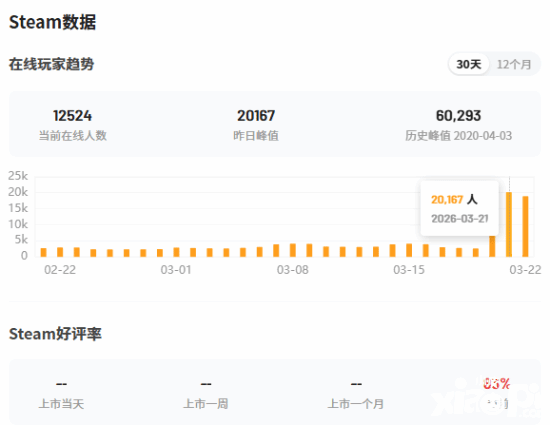Viewport: 550px width, 425px height.
Task: Click the 12524 current online players stat
Action: click(72, 116)
